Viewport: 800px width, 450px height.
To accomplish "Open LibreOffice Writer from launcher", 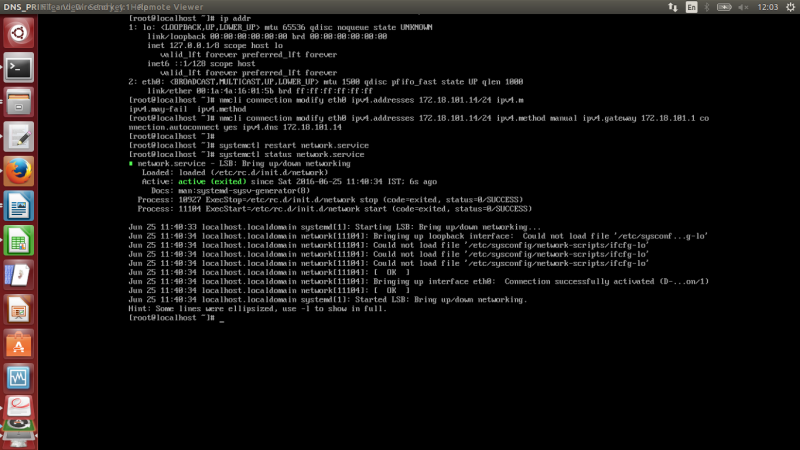I will (19, 206).
